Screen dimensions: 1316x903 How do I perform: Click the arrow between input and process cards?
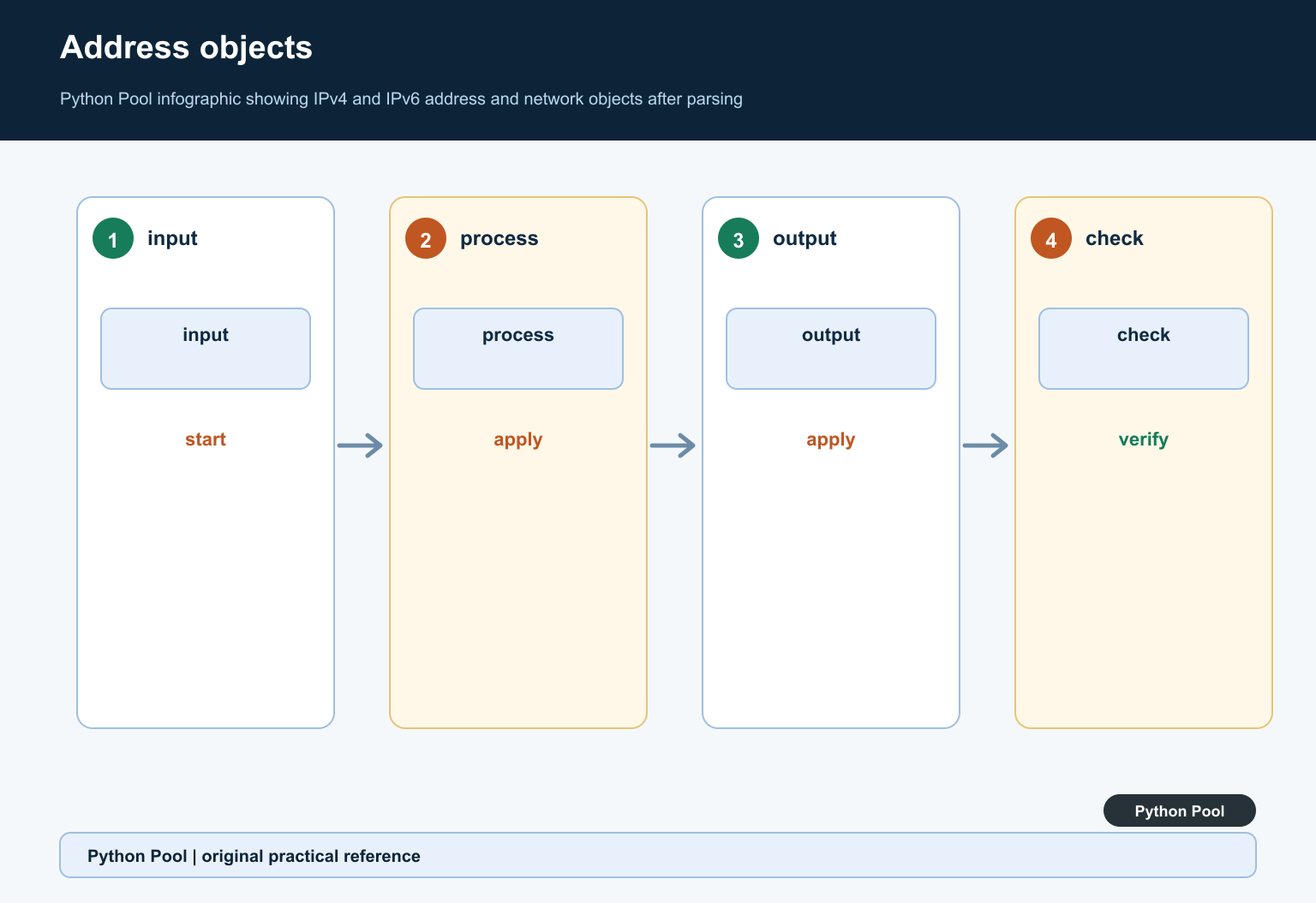click(361, 446)
